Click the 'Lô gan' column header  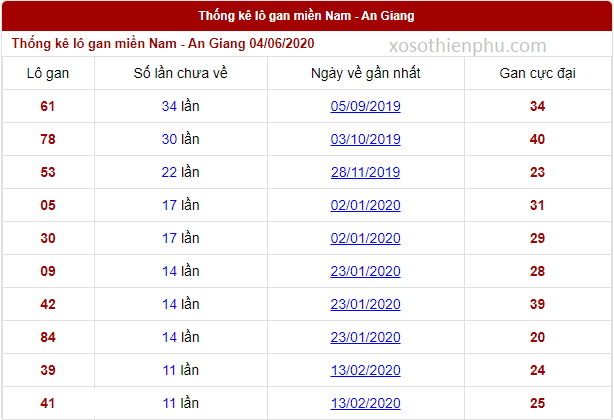coord(48,73)
